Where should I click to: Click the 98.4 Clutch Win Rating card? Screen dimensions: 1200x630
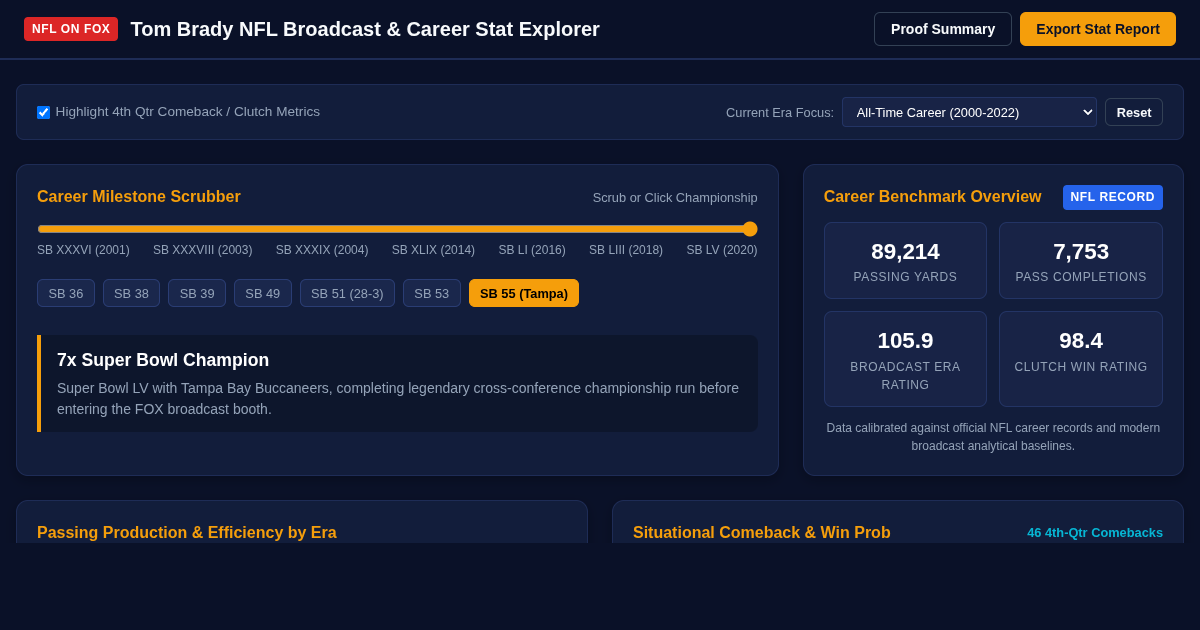[1081, 359]
